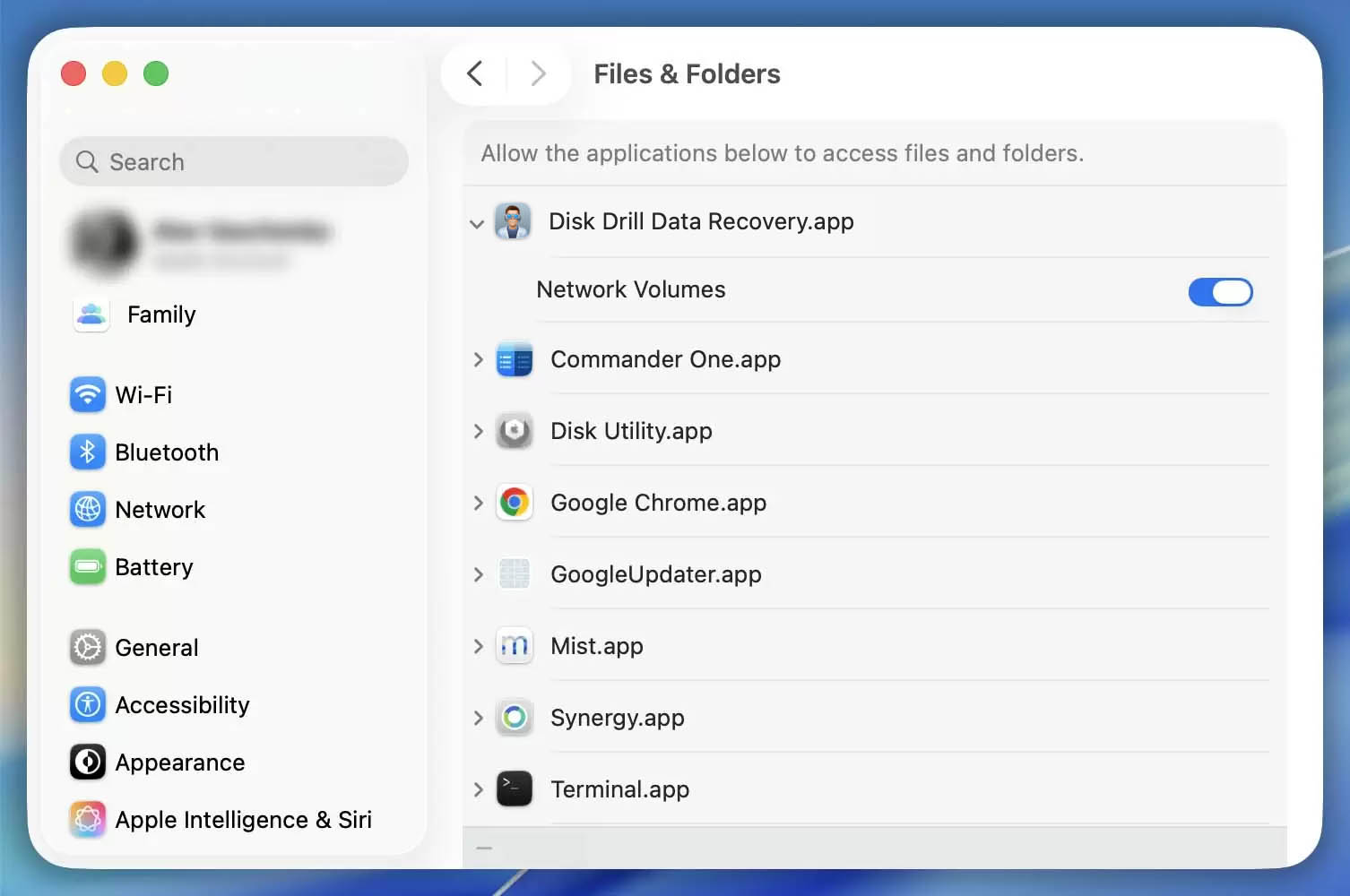The height and width of the screenshot is (896, 1350).
Task: Expand the Terminal.app entry
Action: 478,789
